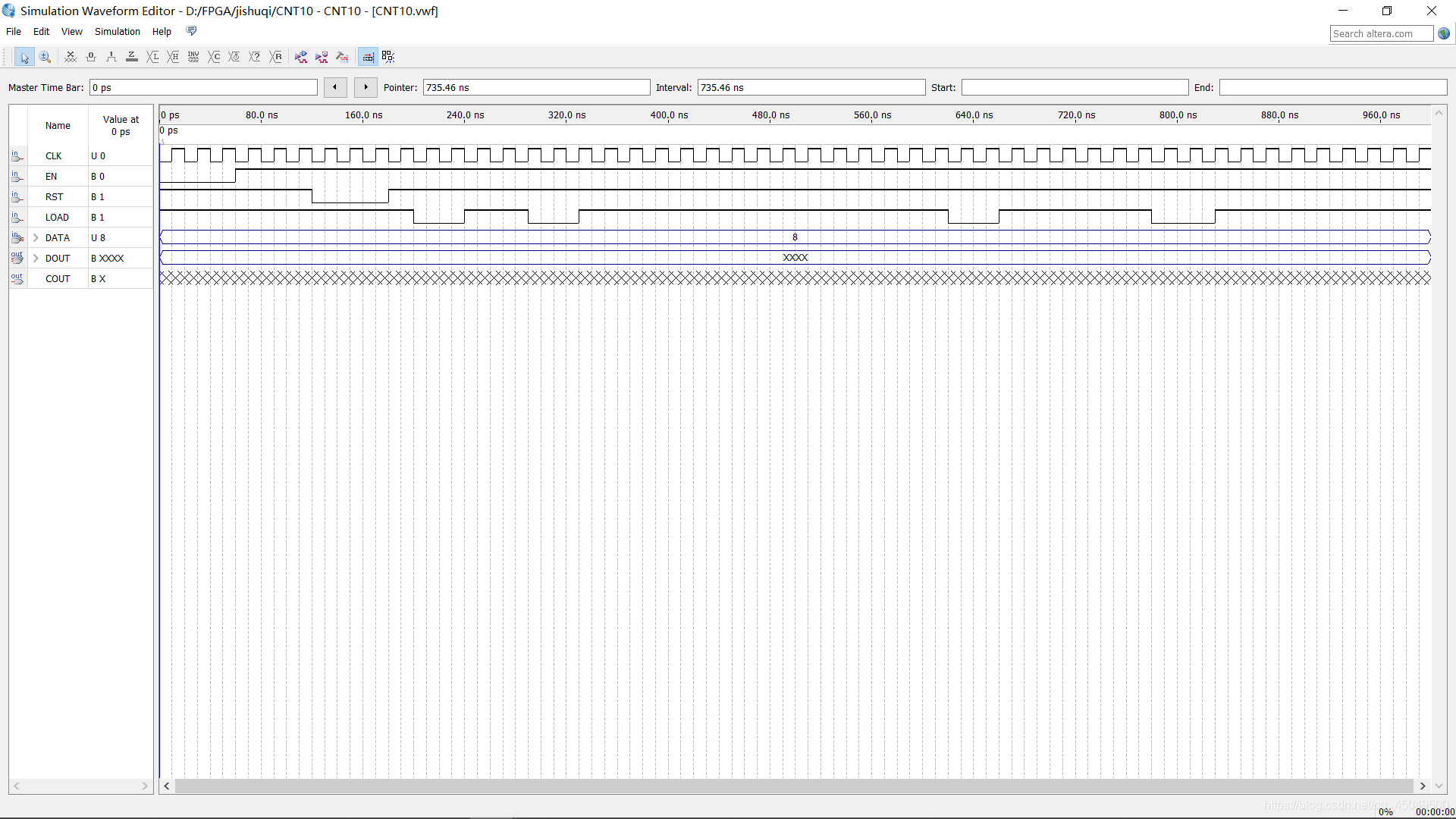Run Timing Simulation
This screenshot has width=1456, height=819.
tap(322, 57)
